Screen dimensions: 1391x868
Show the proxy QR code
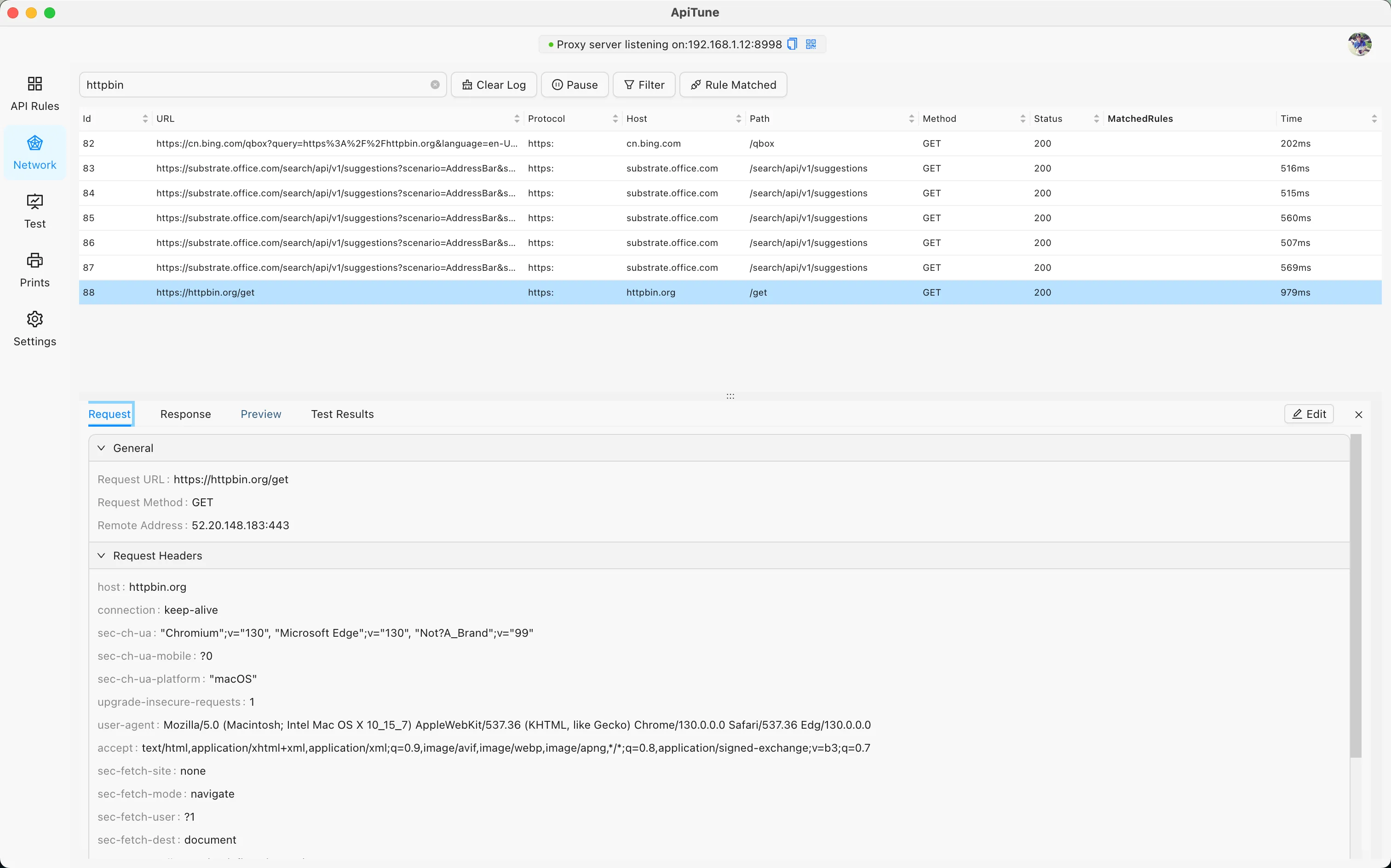(x=810, y=44)
